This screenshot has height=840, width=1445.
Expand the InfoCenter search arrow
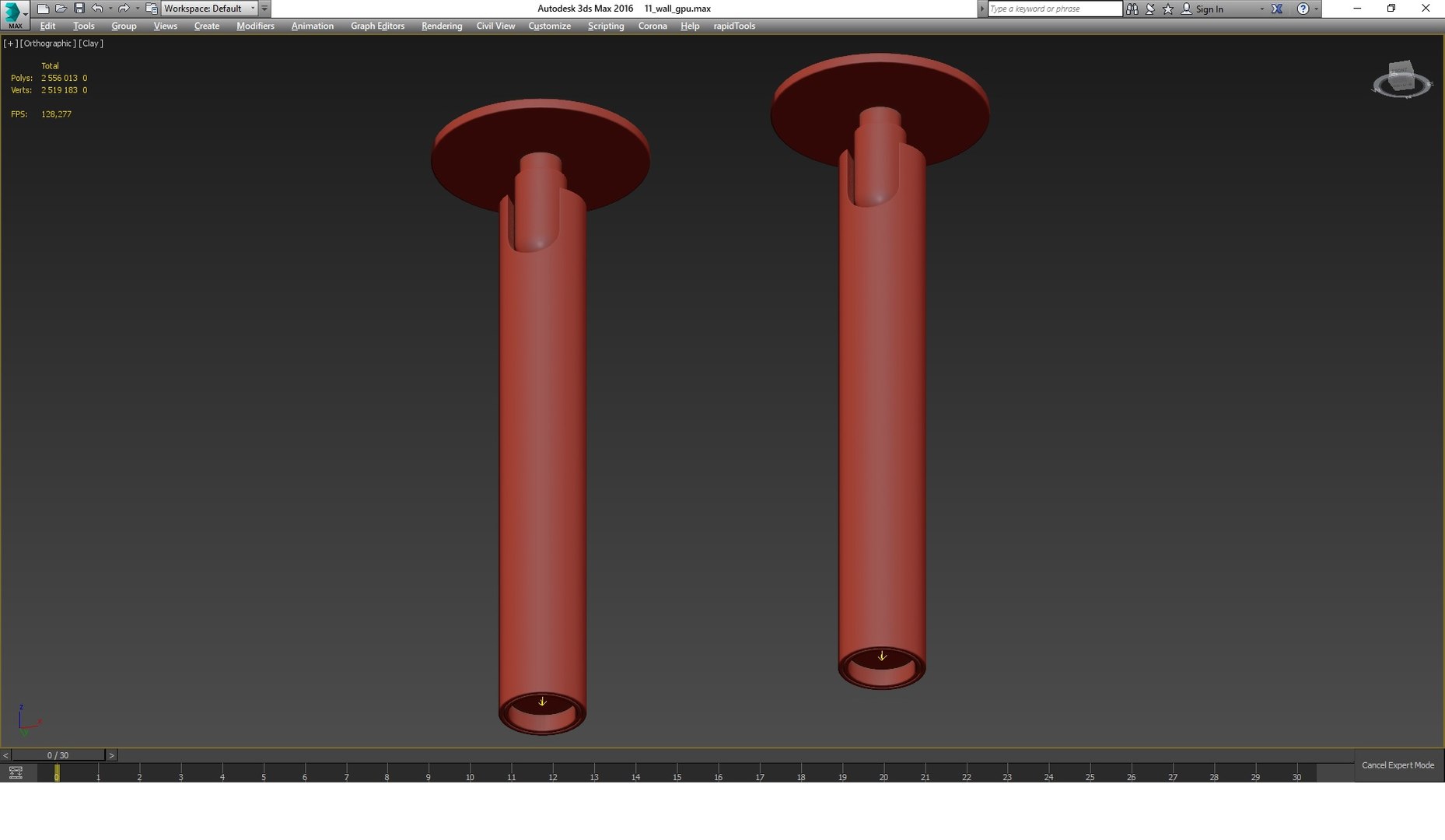[x=981, y=9]
